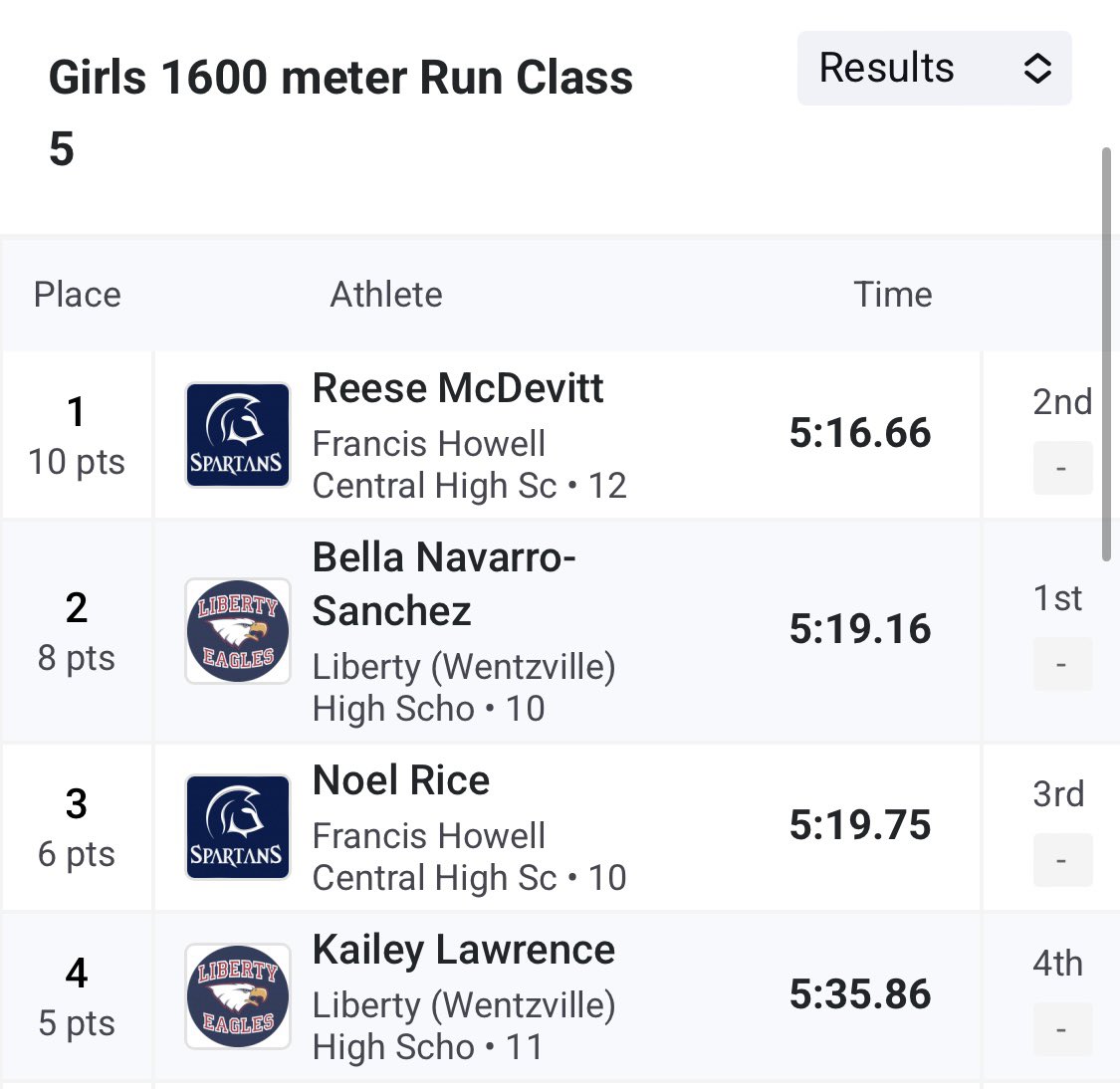Screen dimensions: 1120x1089
Task: Open Bella Navarro-Sanchez athlete profile
Action: tap(443, 583)
